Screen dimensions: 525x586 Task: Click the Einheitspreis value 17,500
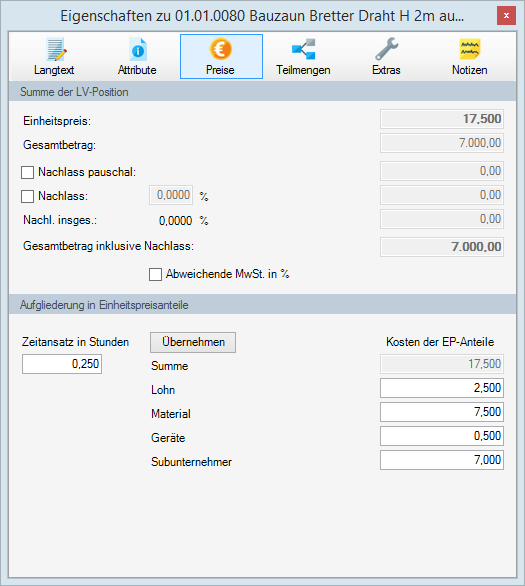pos(442,119)
